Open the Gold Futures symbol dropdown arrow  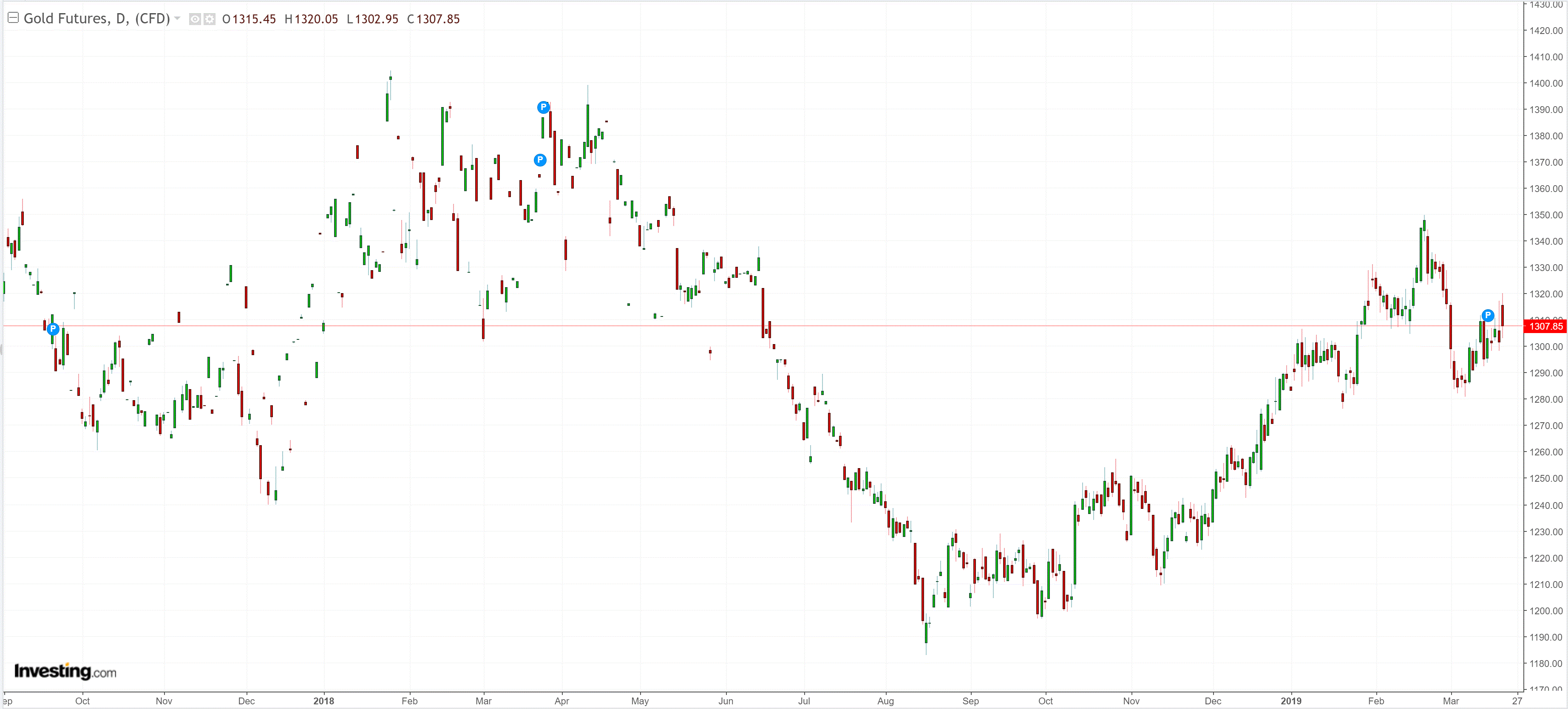tap(177, 18)
